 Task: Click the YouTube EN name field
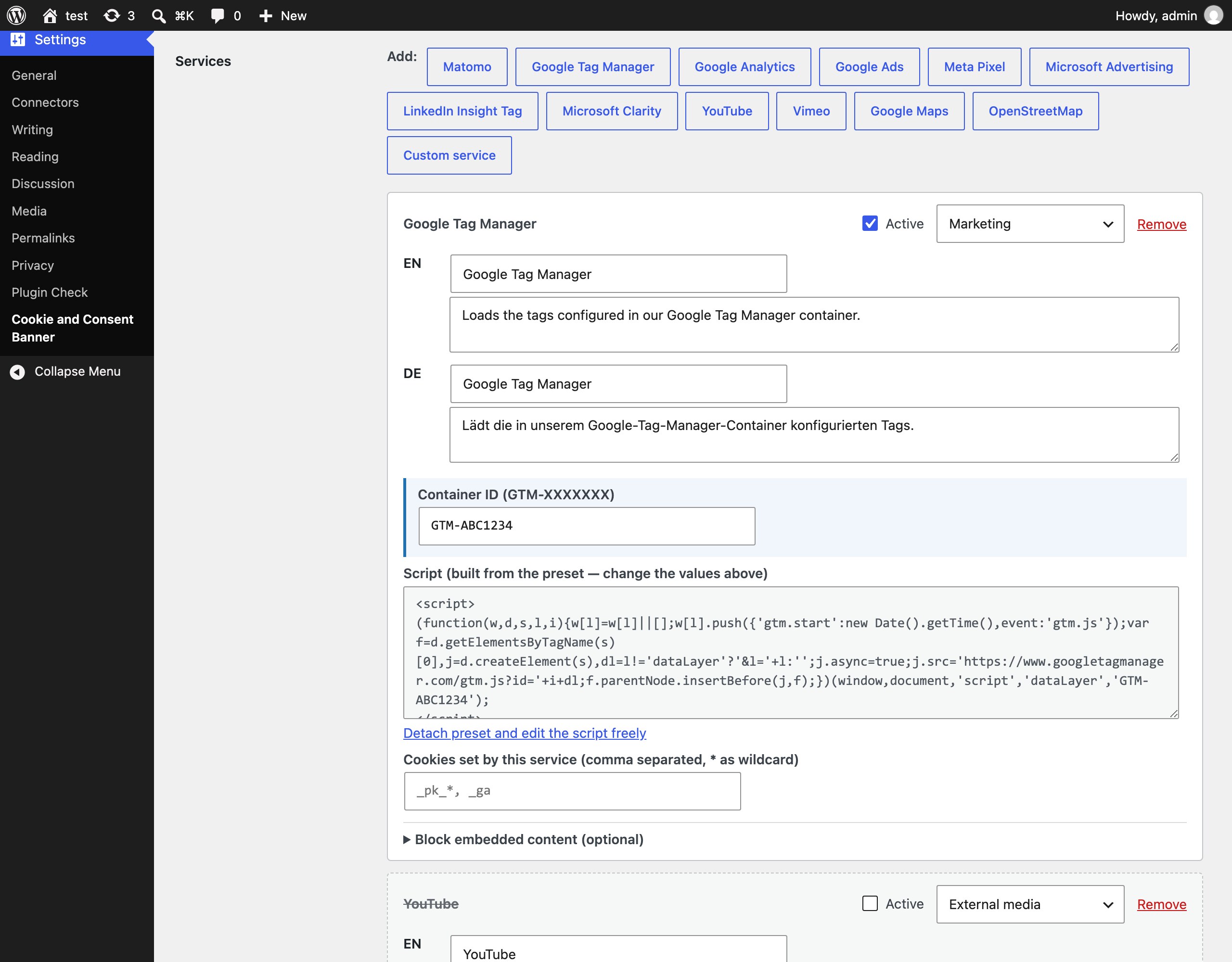point(618,949)
